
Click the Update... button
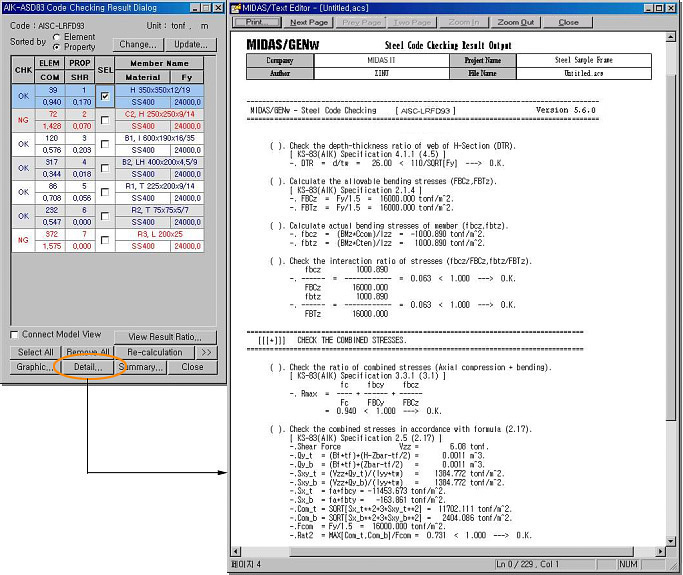[191, 44]
